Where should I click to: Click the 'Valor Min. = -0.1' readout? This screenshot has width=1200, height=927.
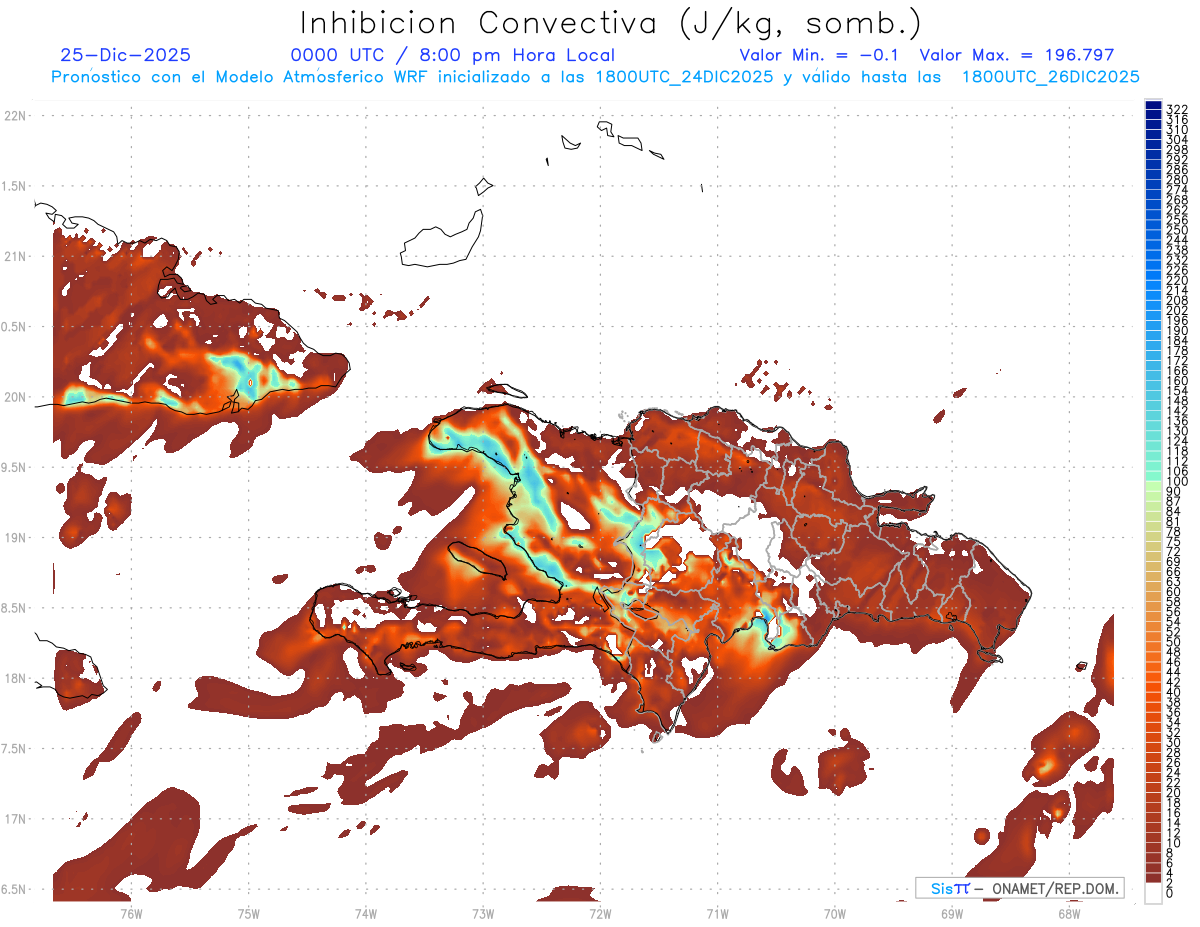(821, 56)
